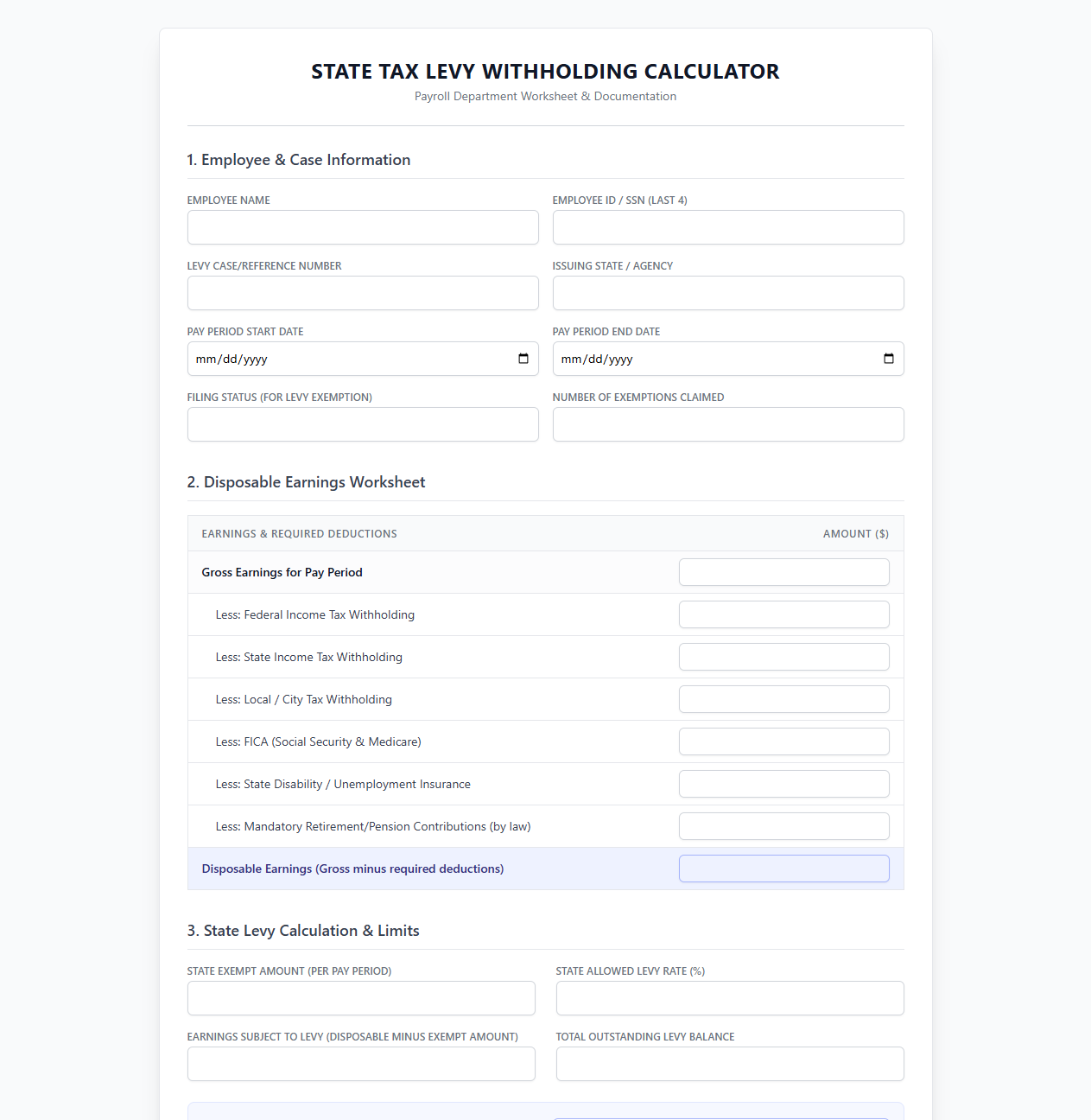Click '2. Disposable Earnings Worksheet' heading
This screenshot has height=1120, width=1091.
tap(306, 482)
